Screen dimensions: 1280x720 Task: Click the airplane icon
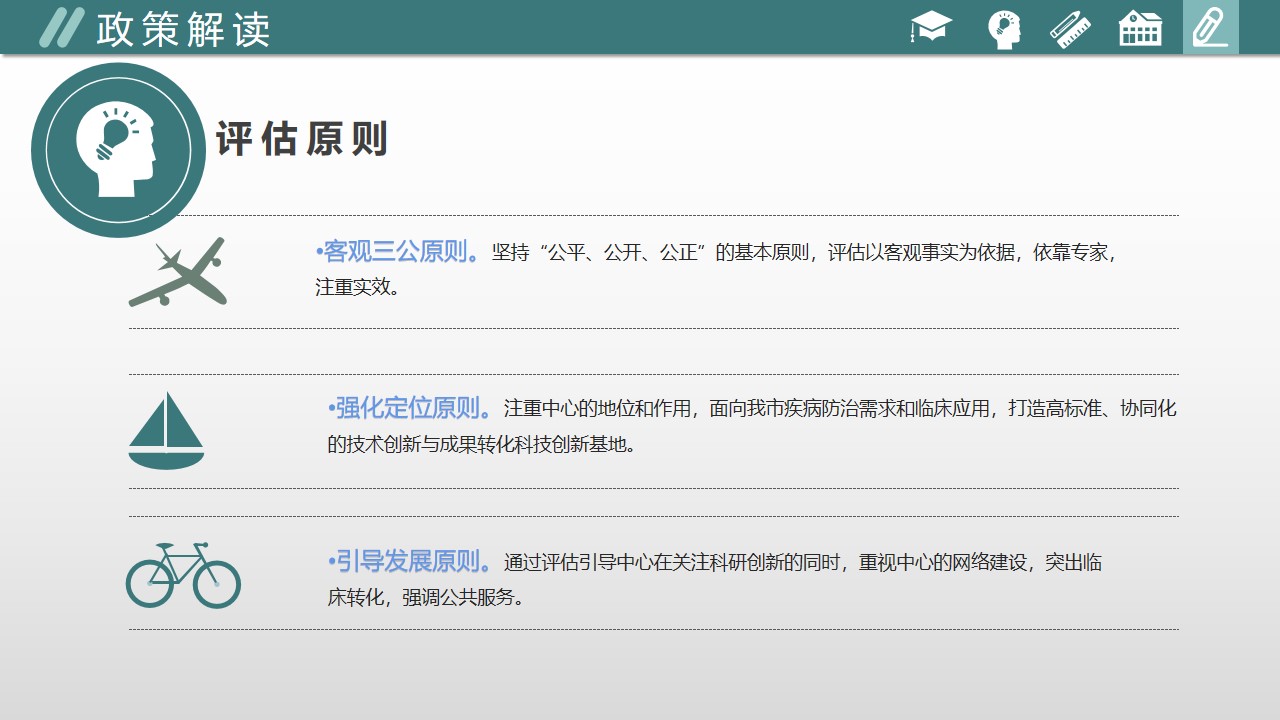pos(178,272)
